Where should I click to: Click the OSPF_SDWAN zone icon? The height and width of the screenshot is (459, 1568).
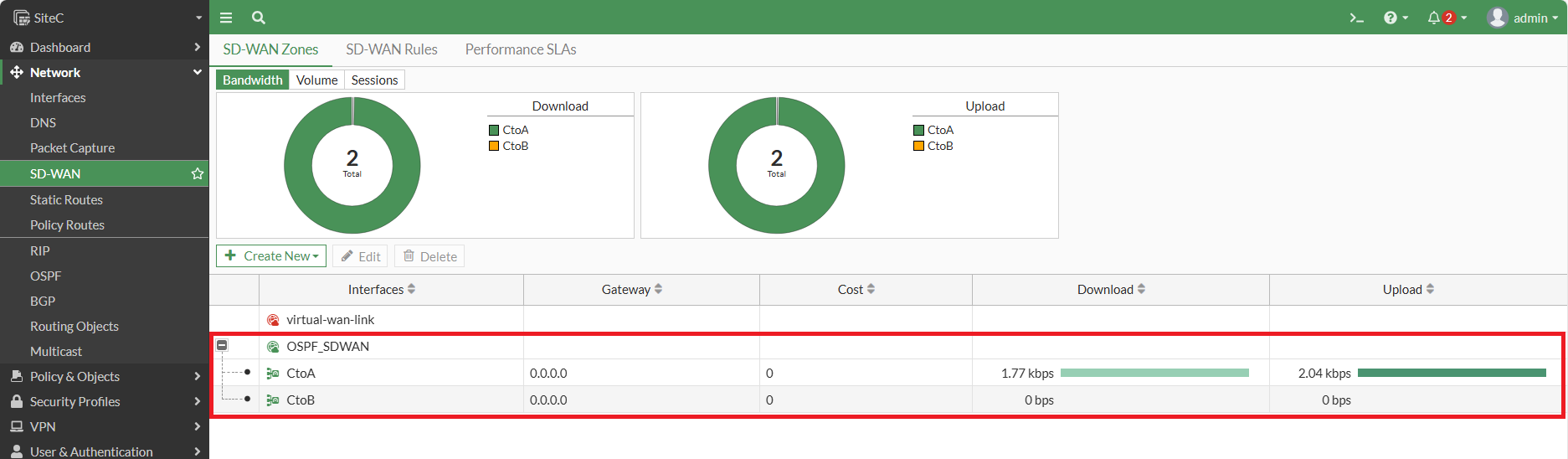(x=273, y=347)
